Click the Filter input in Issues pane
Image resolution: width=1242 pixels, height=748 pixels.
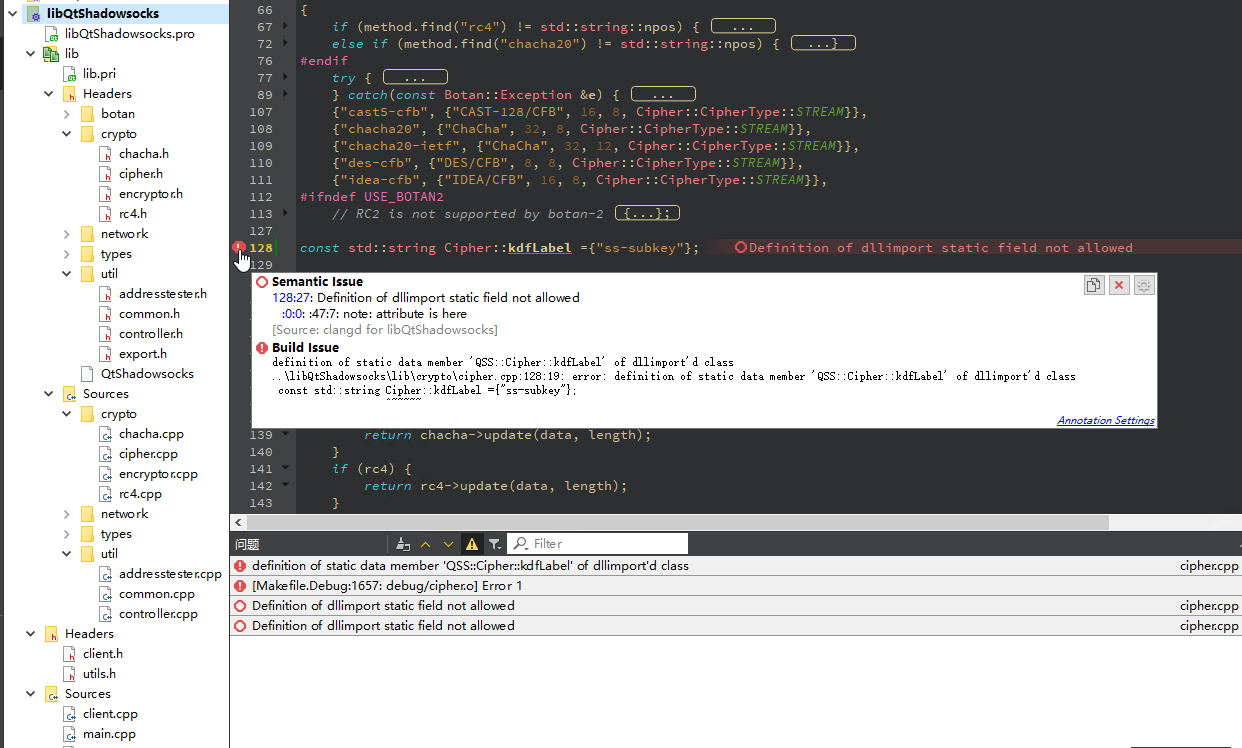(x=598, y=544)
